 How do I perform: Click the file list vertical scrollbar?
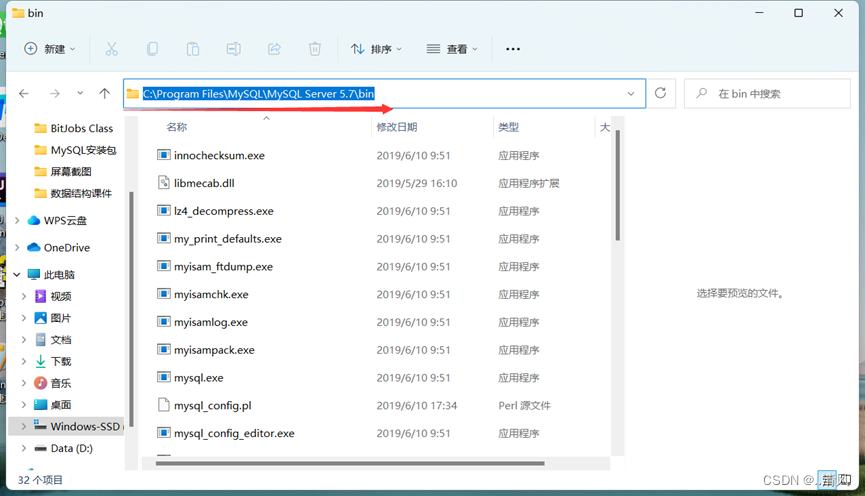[x=617, y=185]
